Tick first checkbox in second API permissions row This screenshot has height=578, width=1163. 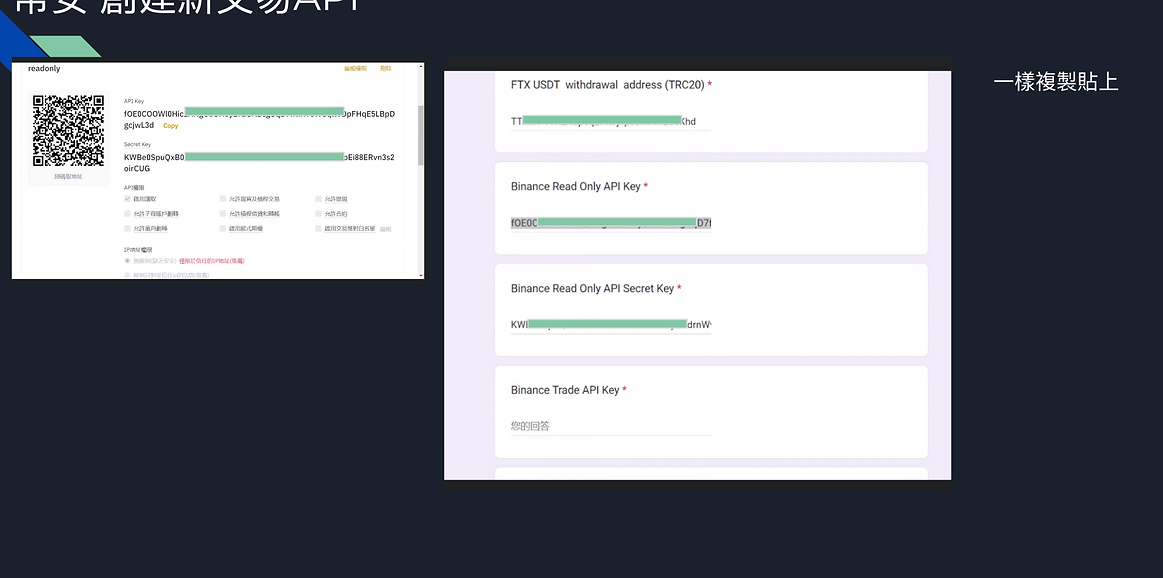click(x=128, y=214)
